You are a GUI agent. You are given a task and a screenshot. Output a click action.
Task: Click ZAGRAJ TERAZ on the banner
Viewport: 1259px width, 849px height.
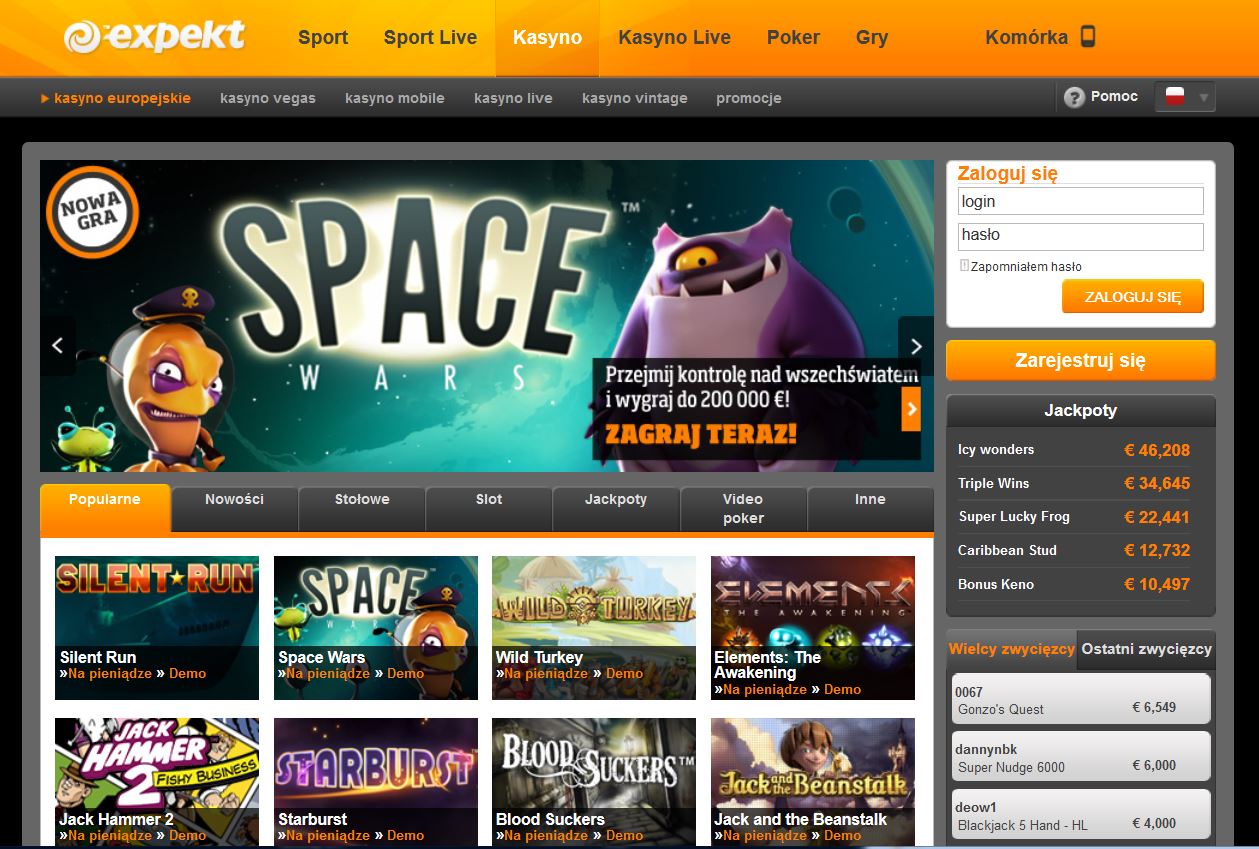click(x=700, y=433)
